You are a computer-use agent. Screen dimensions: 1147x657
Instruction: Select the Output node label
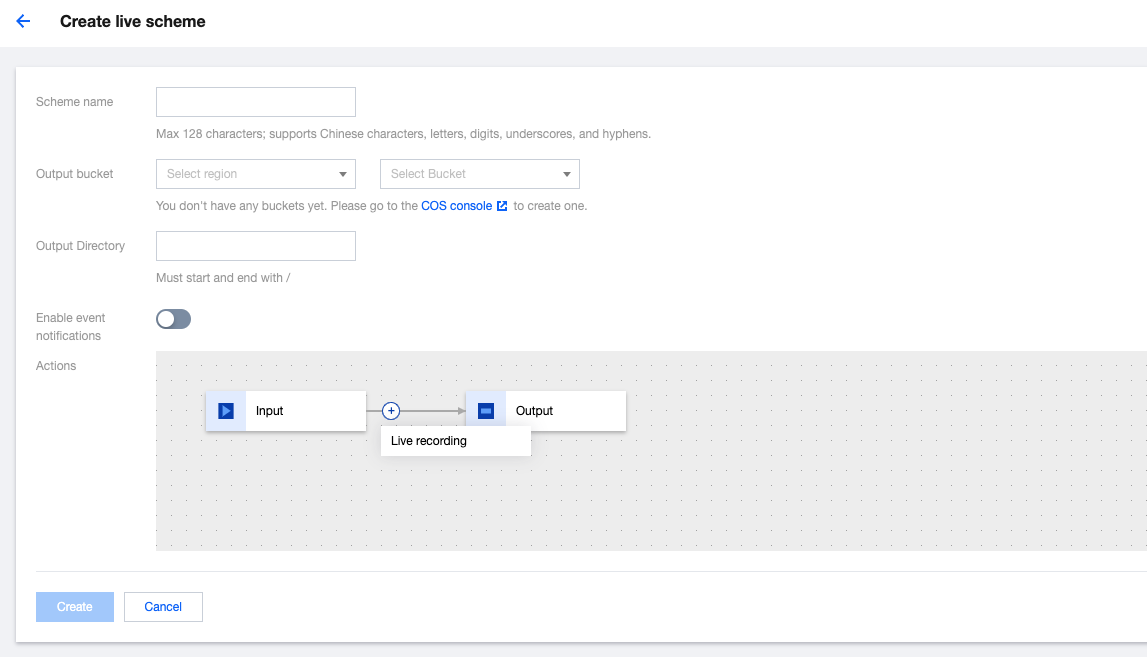(x=534, y=411)
